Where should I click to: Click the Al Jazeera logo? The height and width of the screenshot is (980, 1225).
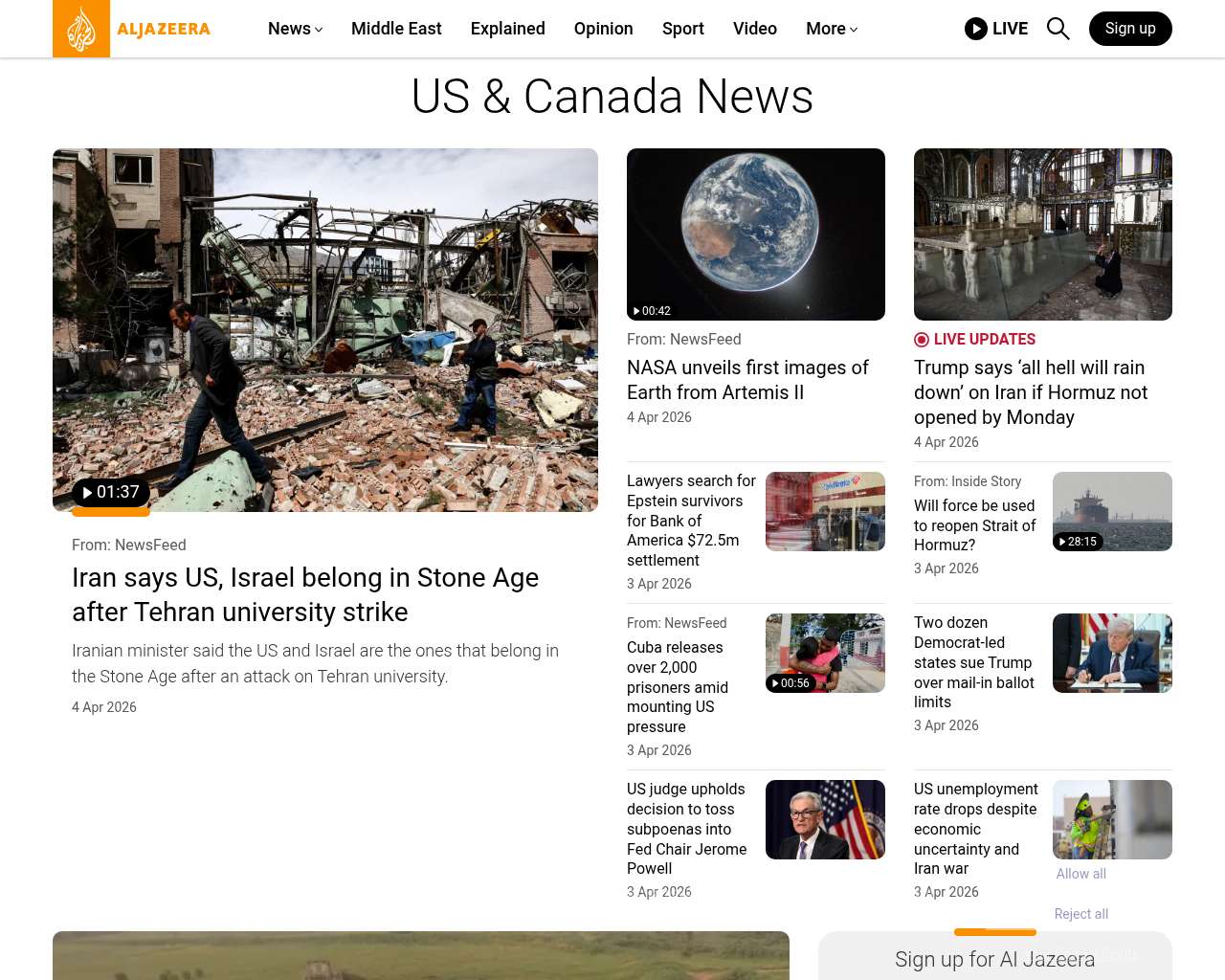(x=132, y=29)
